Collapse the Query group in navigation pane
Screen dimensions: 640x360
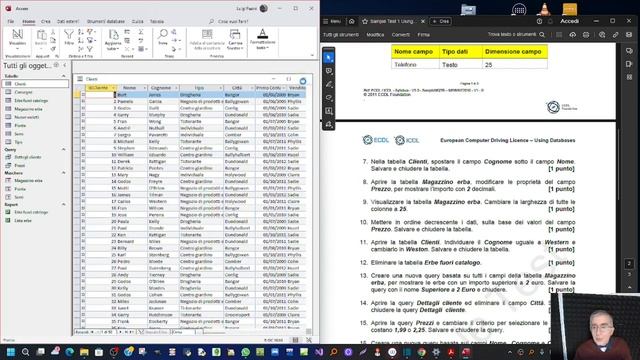[63, 150]
